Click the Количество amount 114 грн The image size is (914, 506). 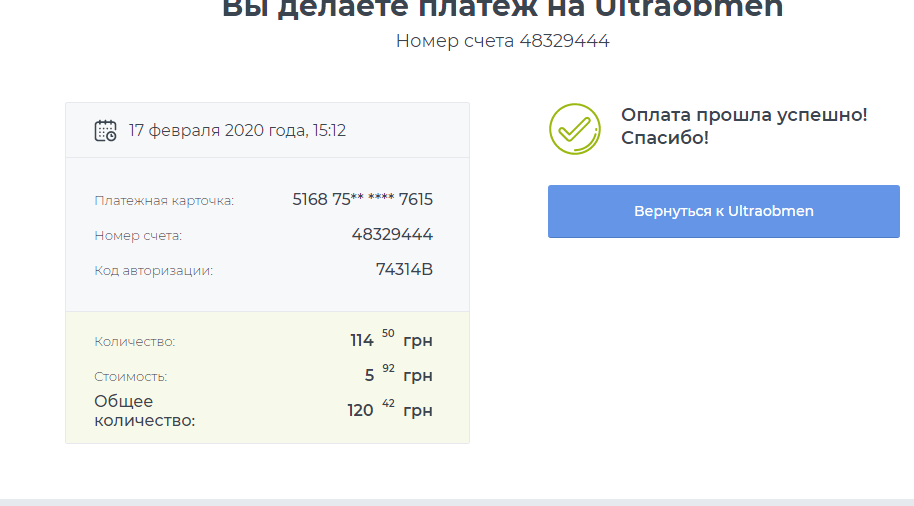coord(391,339)
